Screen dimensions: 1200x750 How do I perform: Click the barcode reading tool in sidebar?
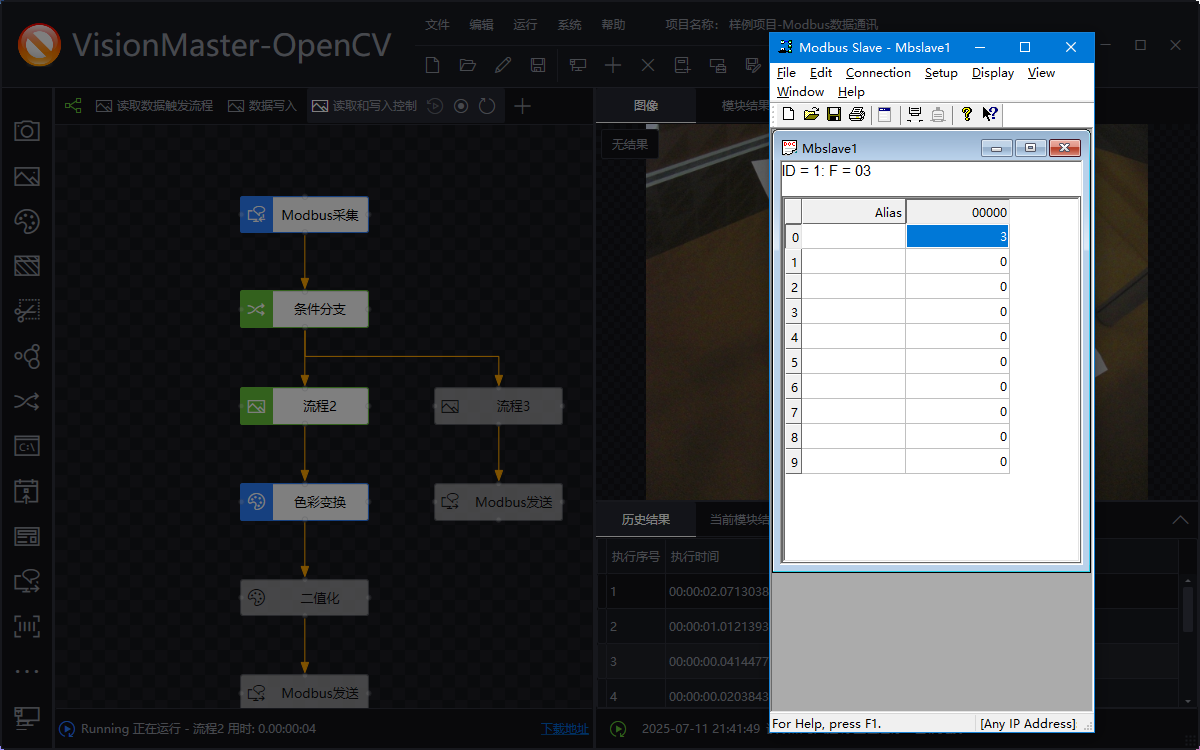[26, 626]
